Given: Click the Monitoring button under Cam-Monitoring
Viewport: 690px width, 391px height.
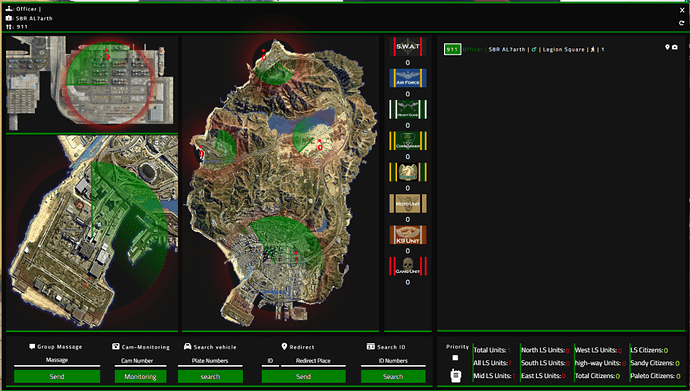Looking at the screenshot, I should [140, 376].
